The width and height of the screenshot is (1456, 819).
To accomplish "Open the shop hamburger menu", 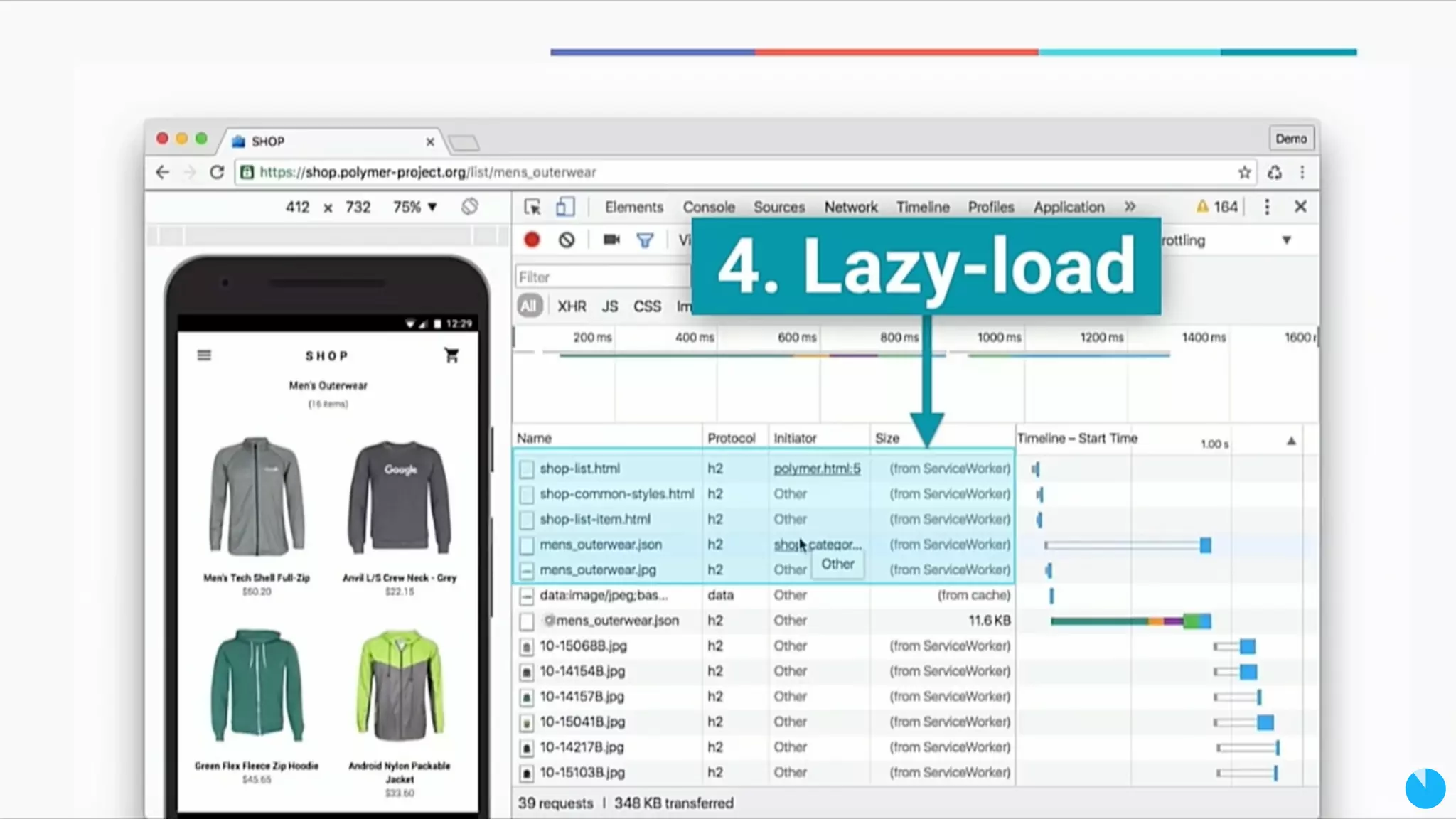I will click(x=204, y=355).
